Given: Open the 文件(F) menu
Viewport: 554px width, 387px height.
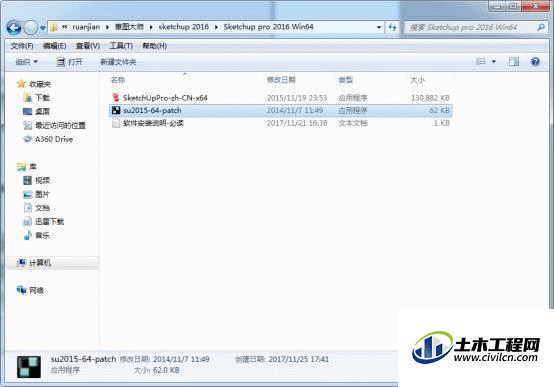Looking at the screenshot, I should tap(22, 46).
